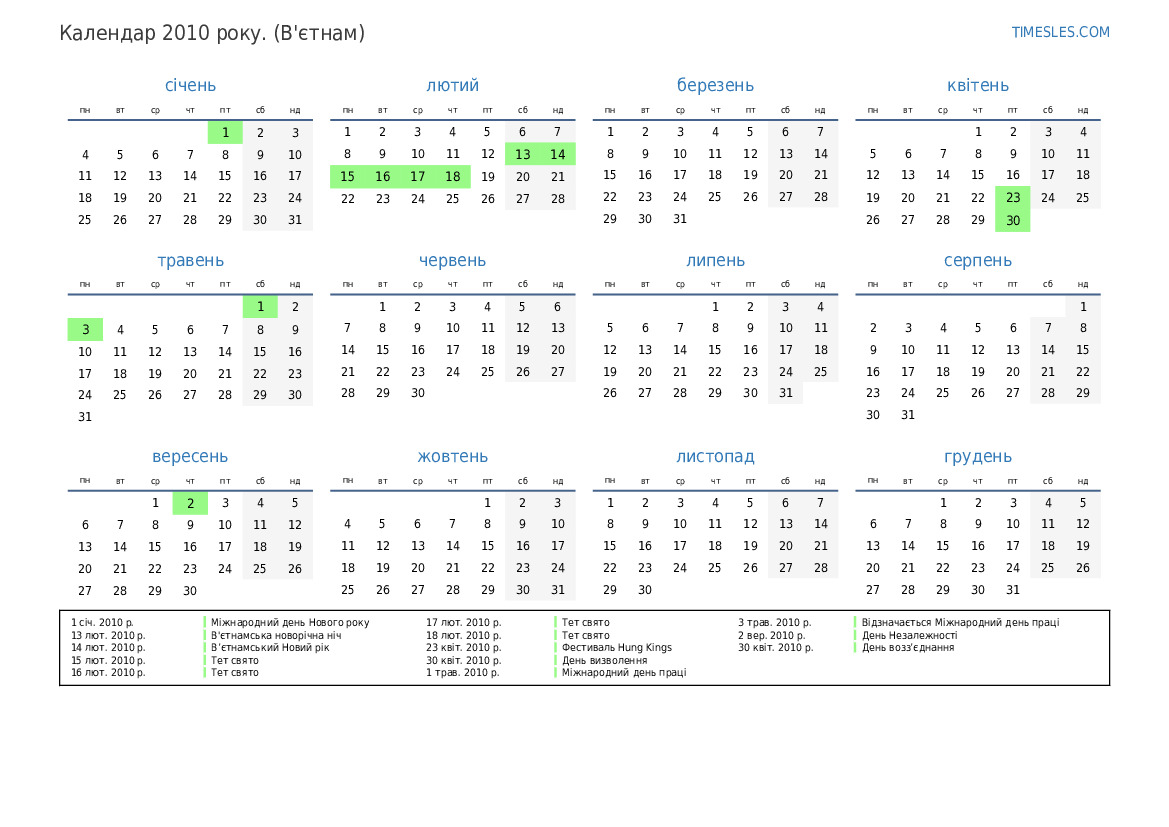Click day 31 in грудень
Viewport: 1169px width, 827px height.
coord(1012,590)
